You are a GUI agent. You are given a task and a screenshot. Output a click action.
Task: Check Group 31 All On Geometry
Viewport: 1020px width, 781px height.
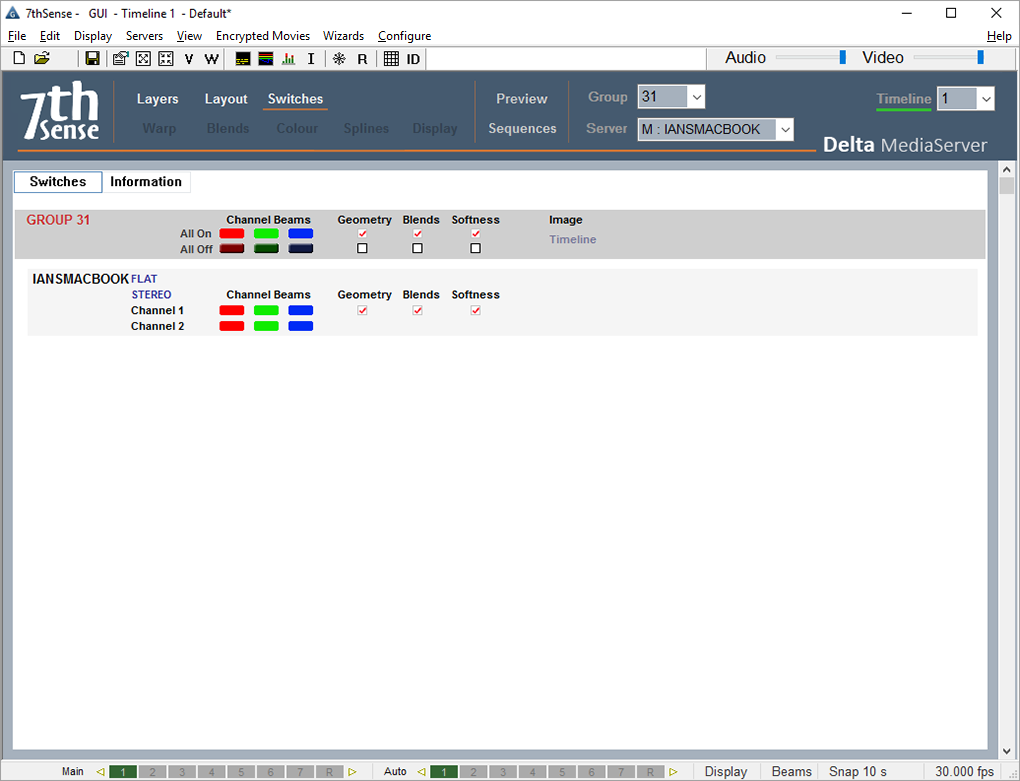(362, 233)
